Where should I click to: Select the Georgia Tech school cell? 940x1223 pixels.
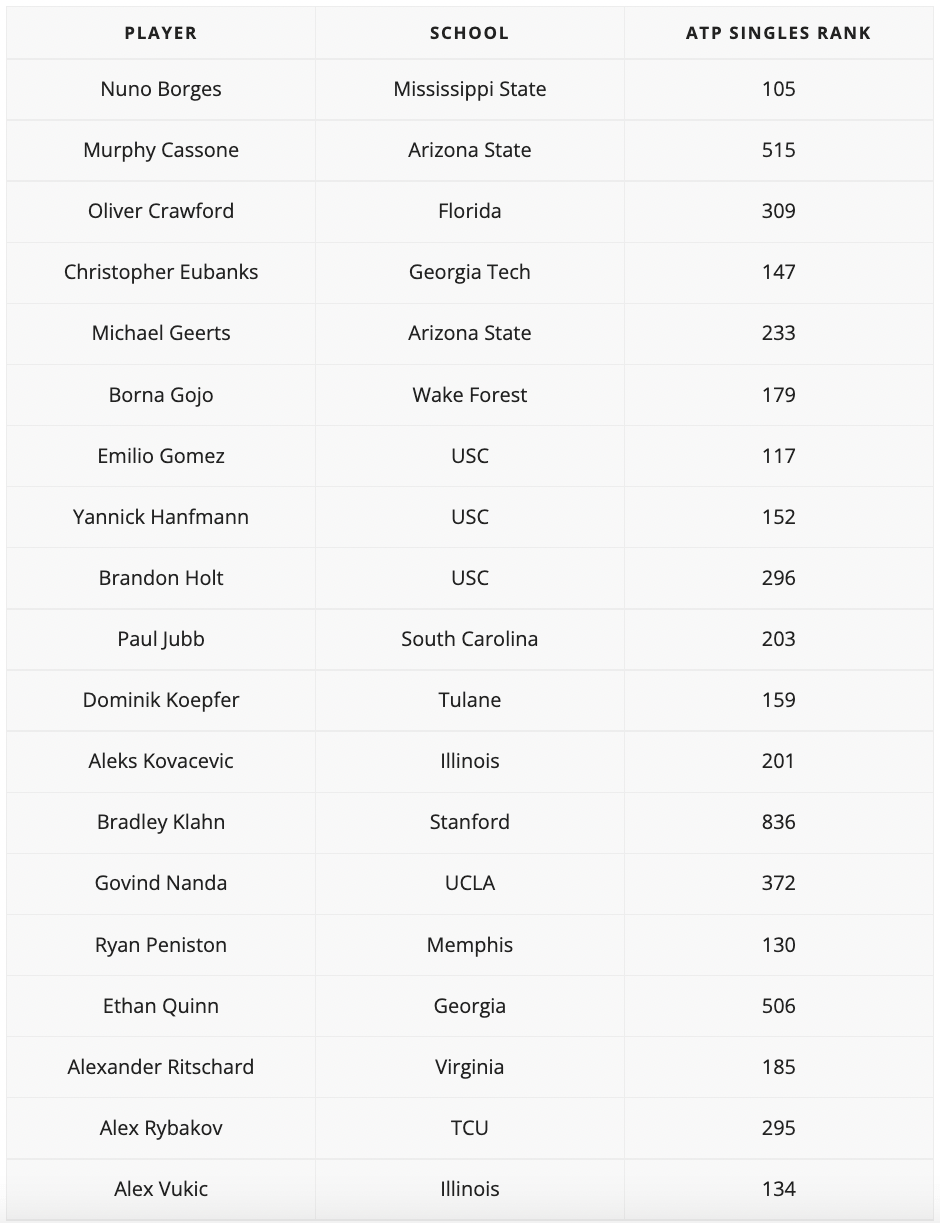point(469,272)
